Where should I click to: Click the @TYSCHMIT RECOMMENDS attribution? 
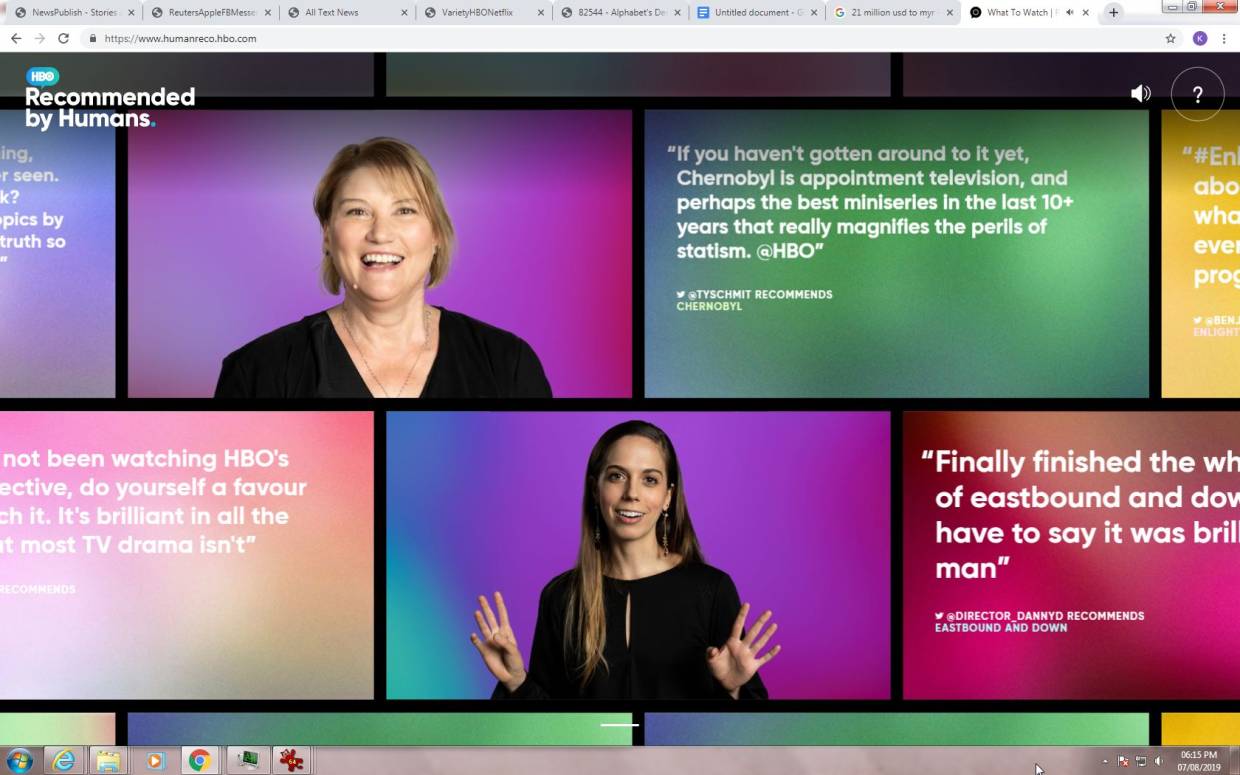[x=755, y=294]
